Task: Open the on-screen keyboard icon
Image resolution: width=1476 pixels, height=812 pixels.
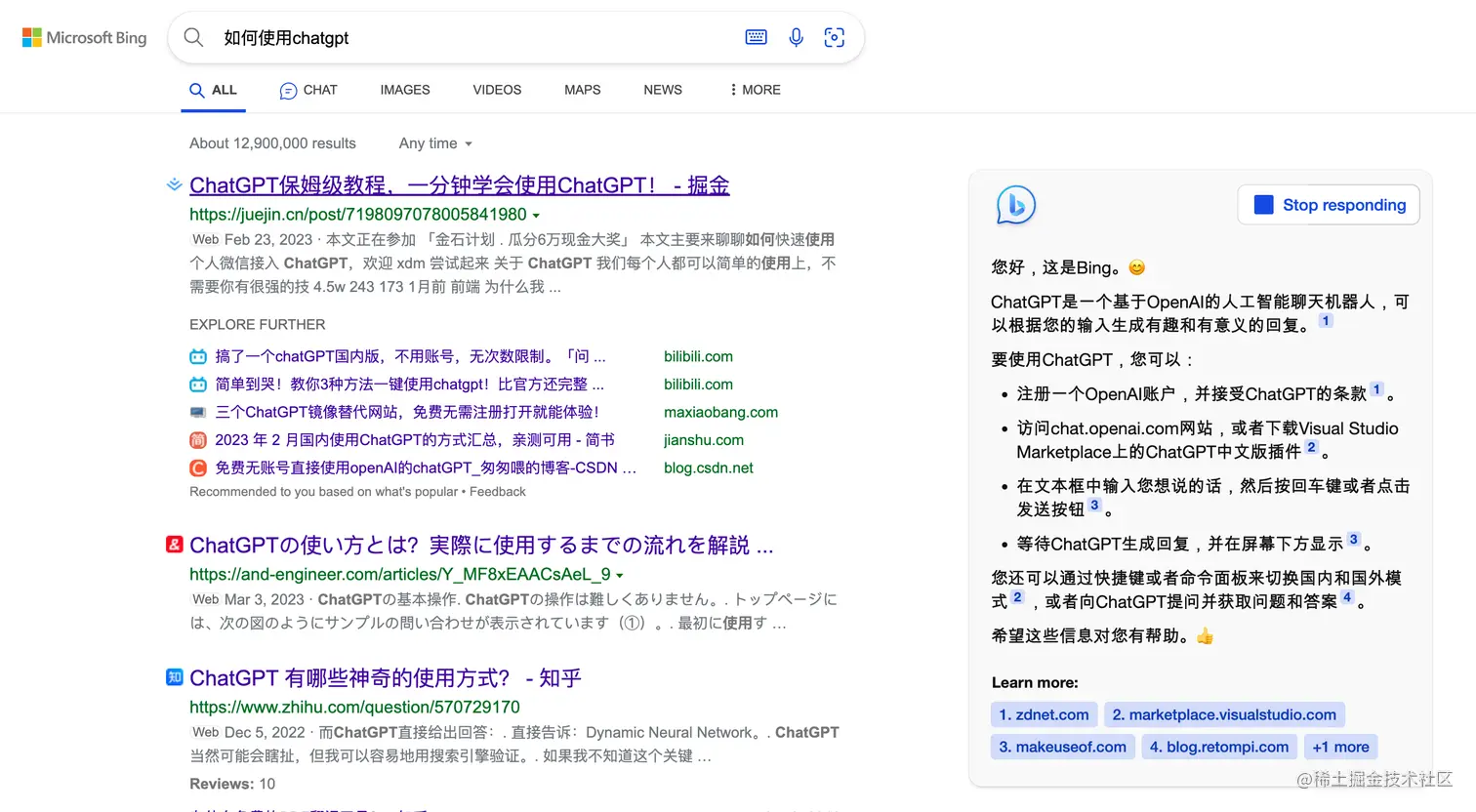Action: click(757, 37)
